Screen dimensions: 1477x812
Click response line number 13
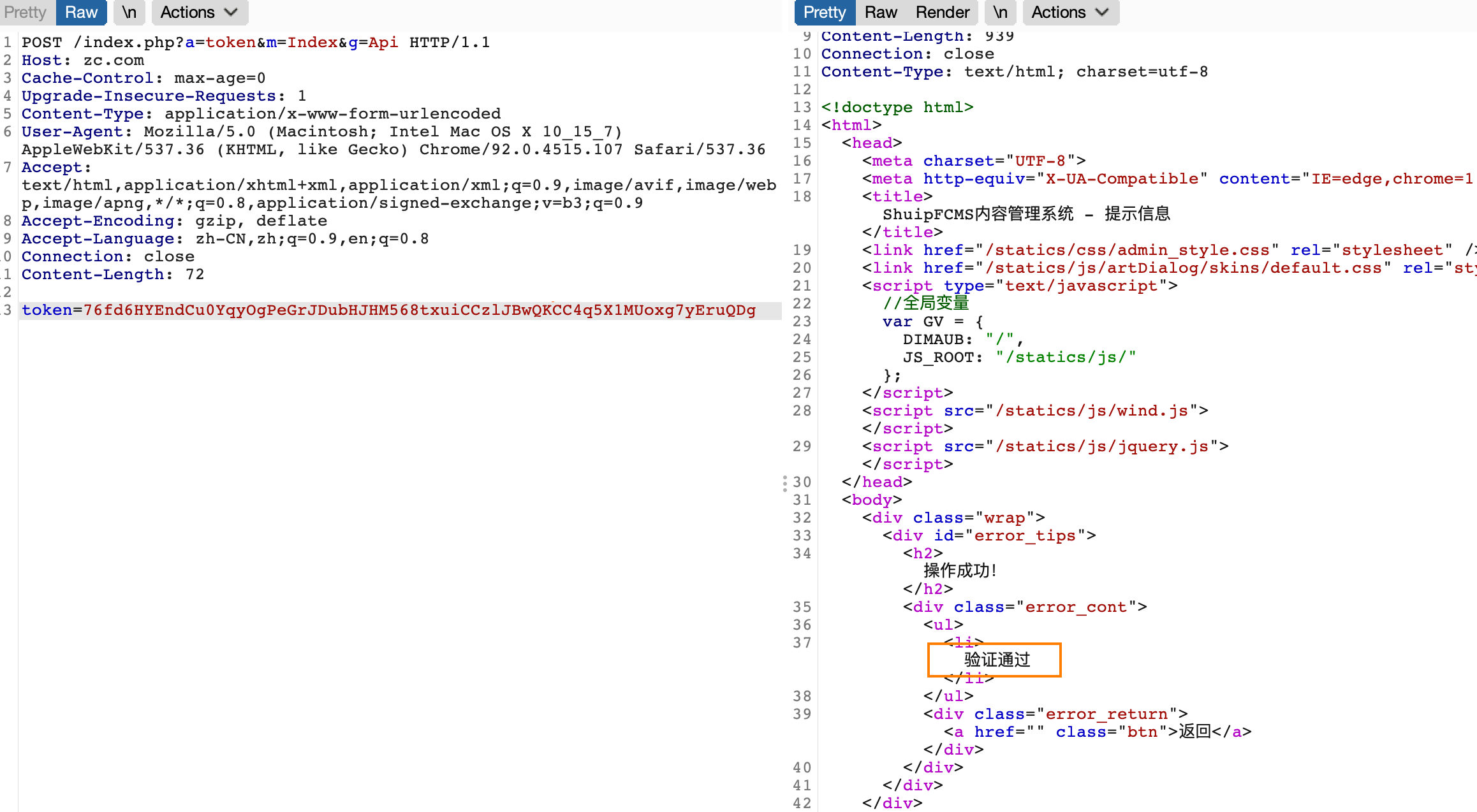(802, 108)
